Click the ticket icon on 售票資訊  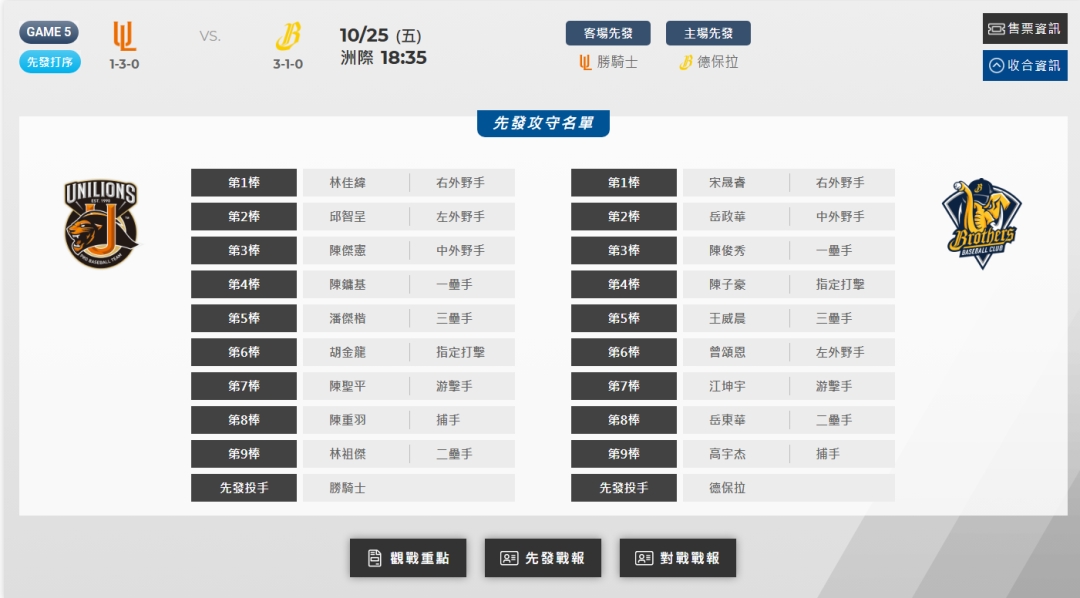pos(996,29)
